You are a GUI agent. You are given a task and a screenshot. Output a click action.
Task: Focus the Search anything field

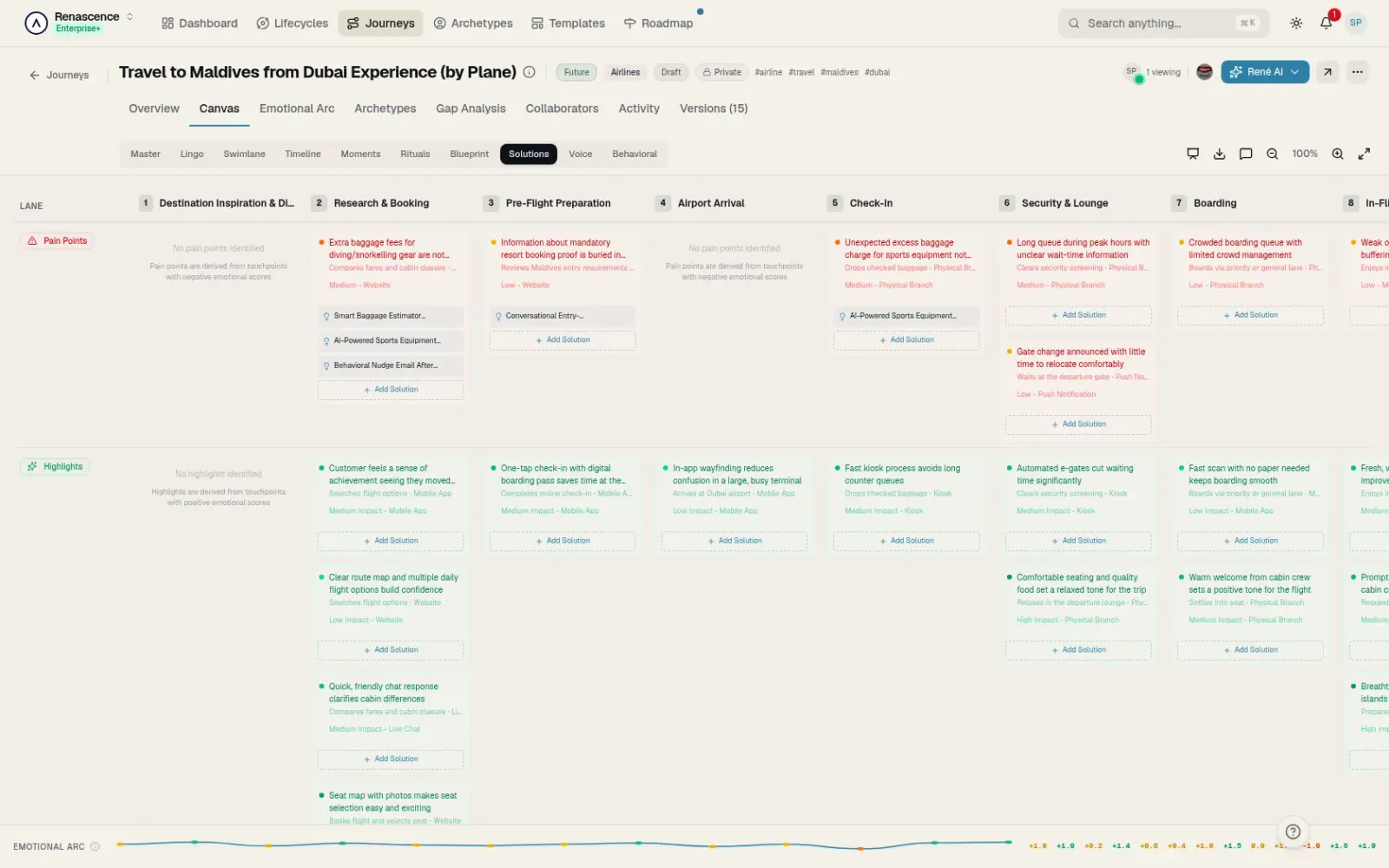(x=1163, y=23)
